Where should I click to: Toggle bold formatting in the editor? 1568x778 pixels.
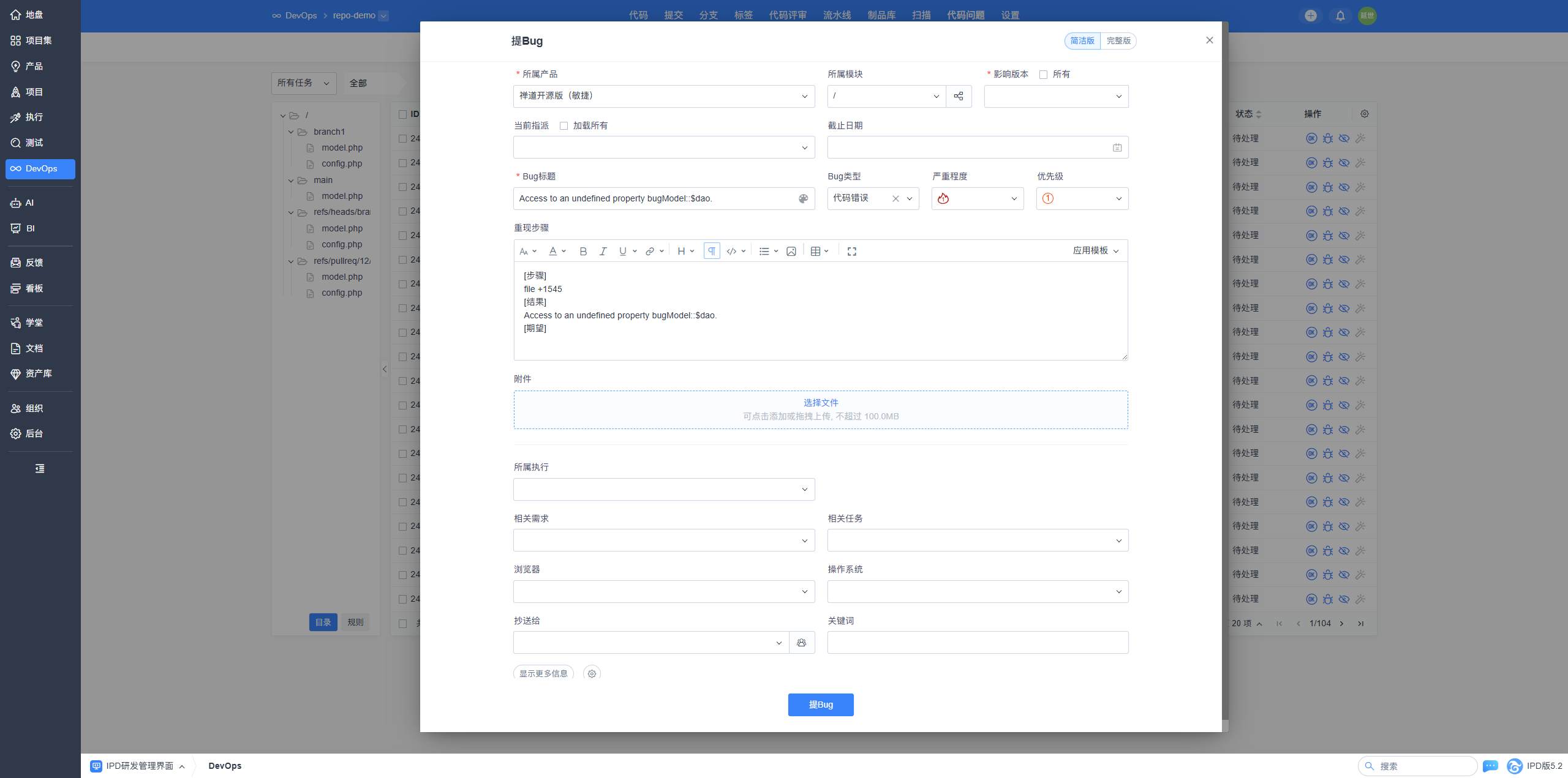(x=583, y=251)
